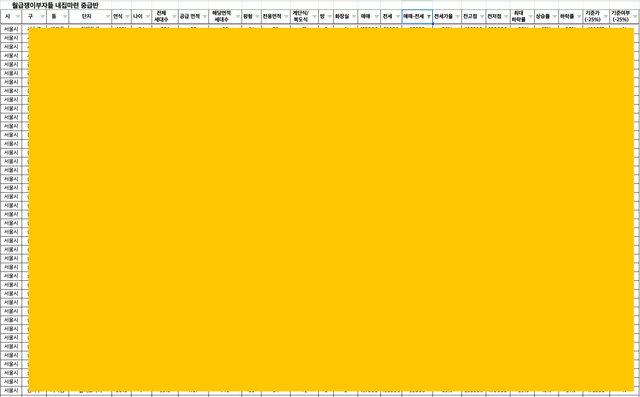Image resolution: width=640 pixels, height=397 pixels.
Task: Open the 매매 column filter arrow
Action: (376, 17)
